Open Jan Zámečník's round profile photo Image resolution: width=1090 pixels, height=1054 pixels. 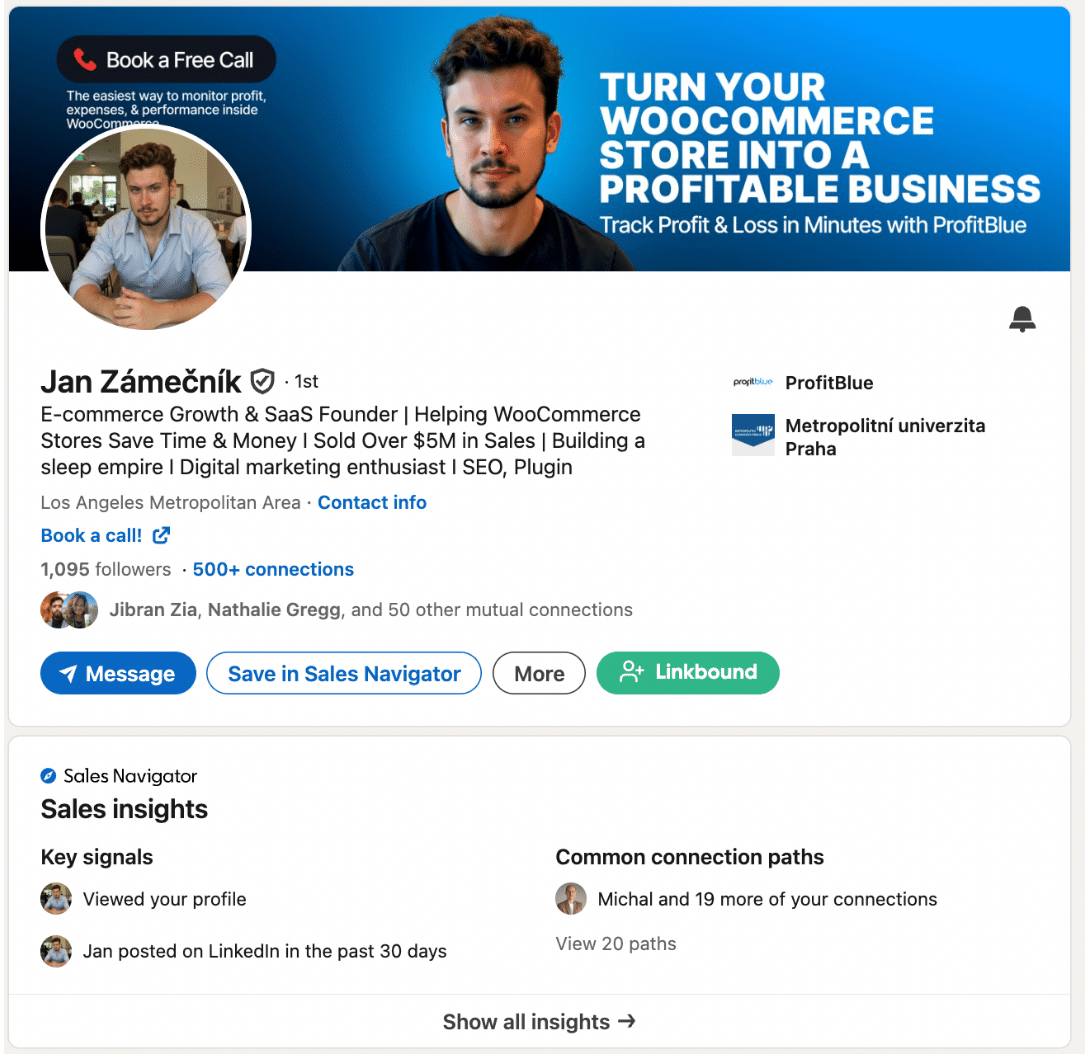click(x=147, y=229)
